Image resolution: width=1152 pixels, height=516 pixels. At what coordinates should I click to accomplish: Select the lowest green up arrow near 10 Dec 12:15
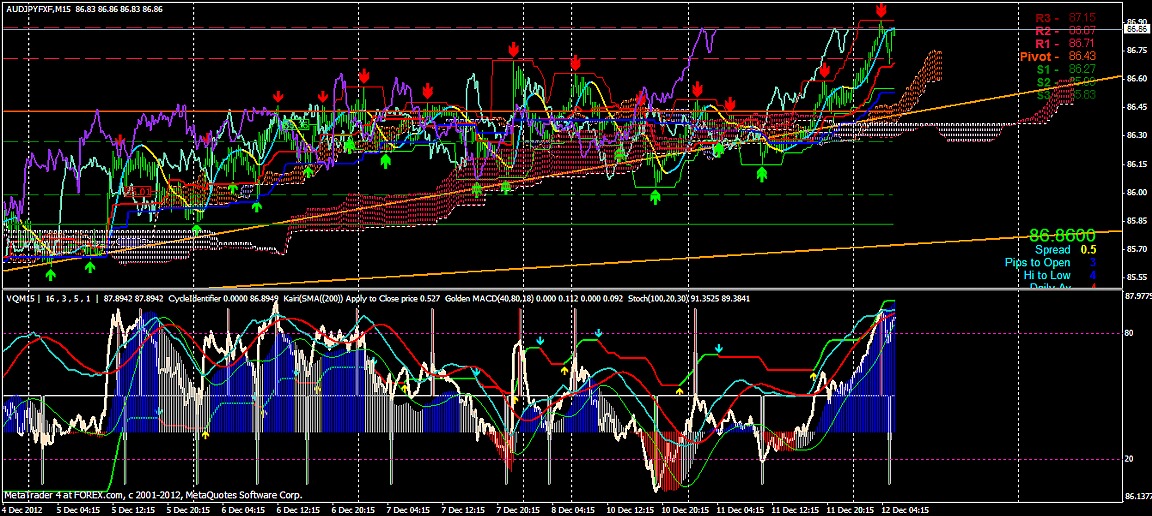[x=655, y=197]
